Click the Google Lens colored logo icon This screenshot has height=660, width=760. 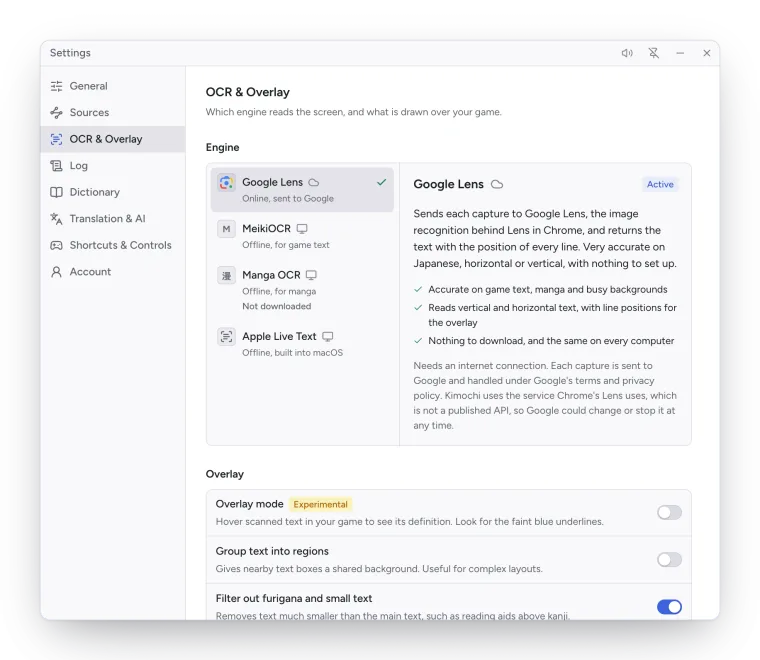click(x=226, y=183)
